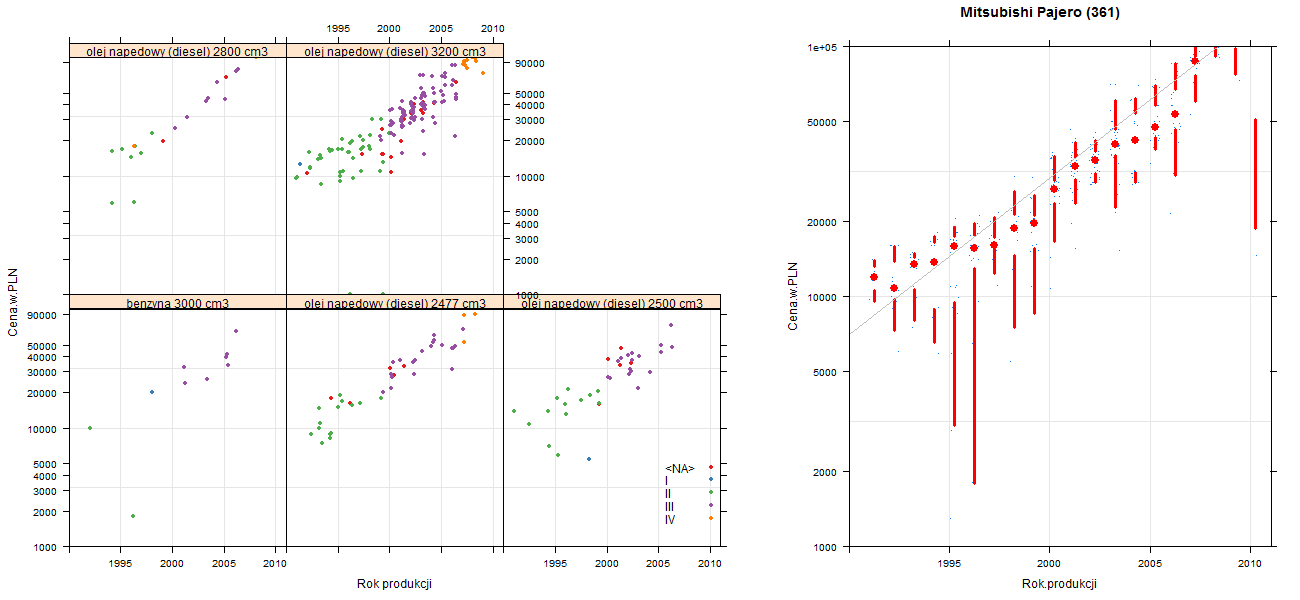
Task: Click the legend label "II"
Action: point(668,493)
